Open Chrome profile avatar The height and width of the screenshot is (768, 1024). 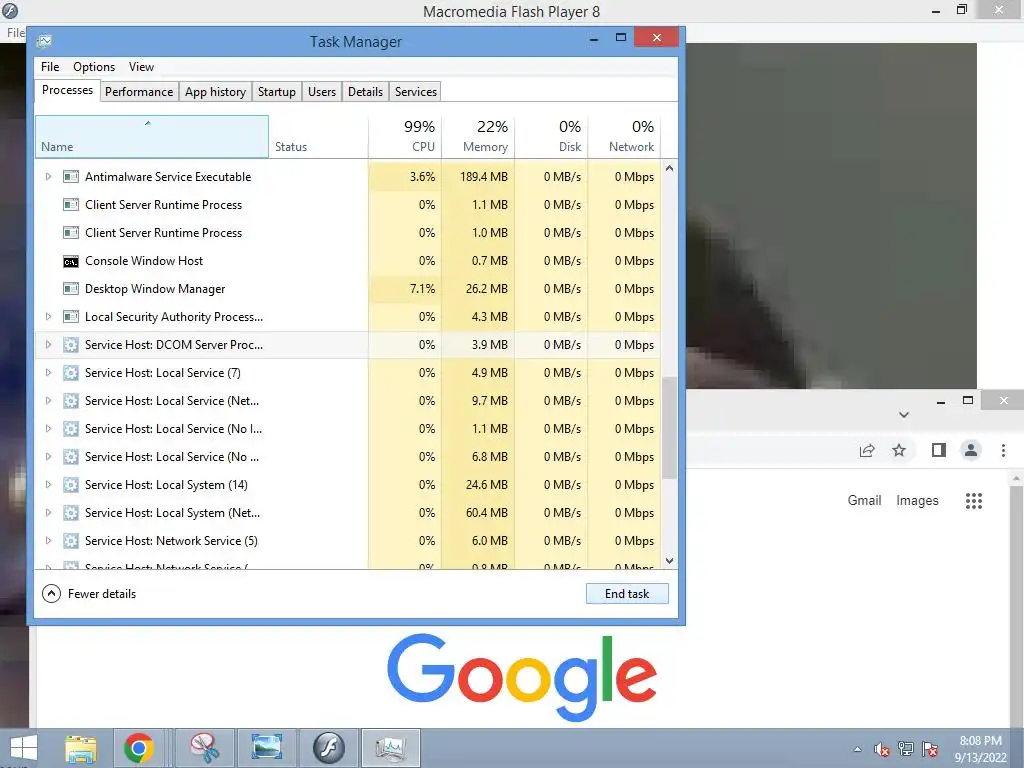[x=971, y=450]
